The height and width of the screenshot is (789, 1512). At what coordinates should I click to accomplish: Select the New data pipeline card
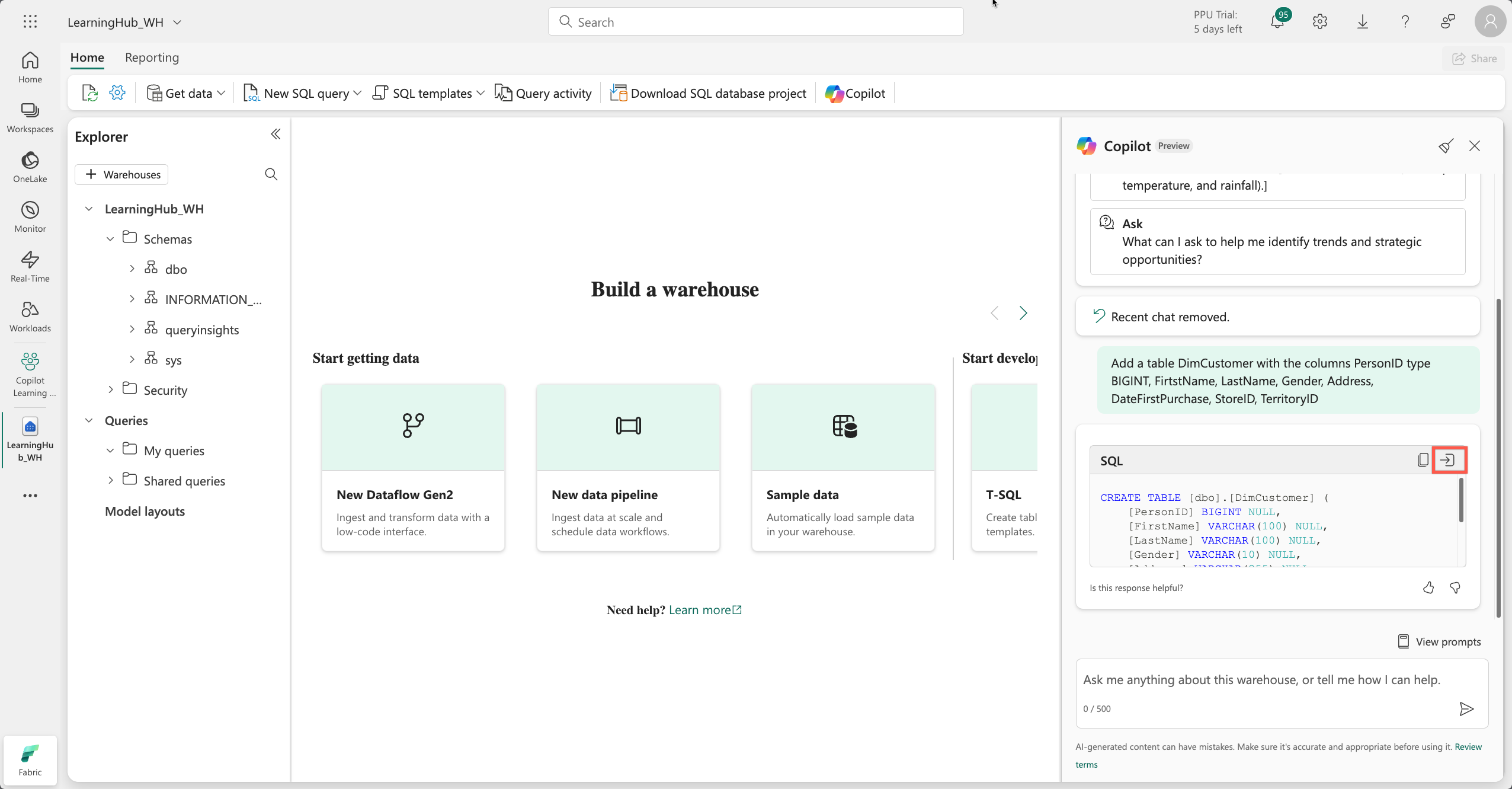click(628, 468)
